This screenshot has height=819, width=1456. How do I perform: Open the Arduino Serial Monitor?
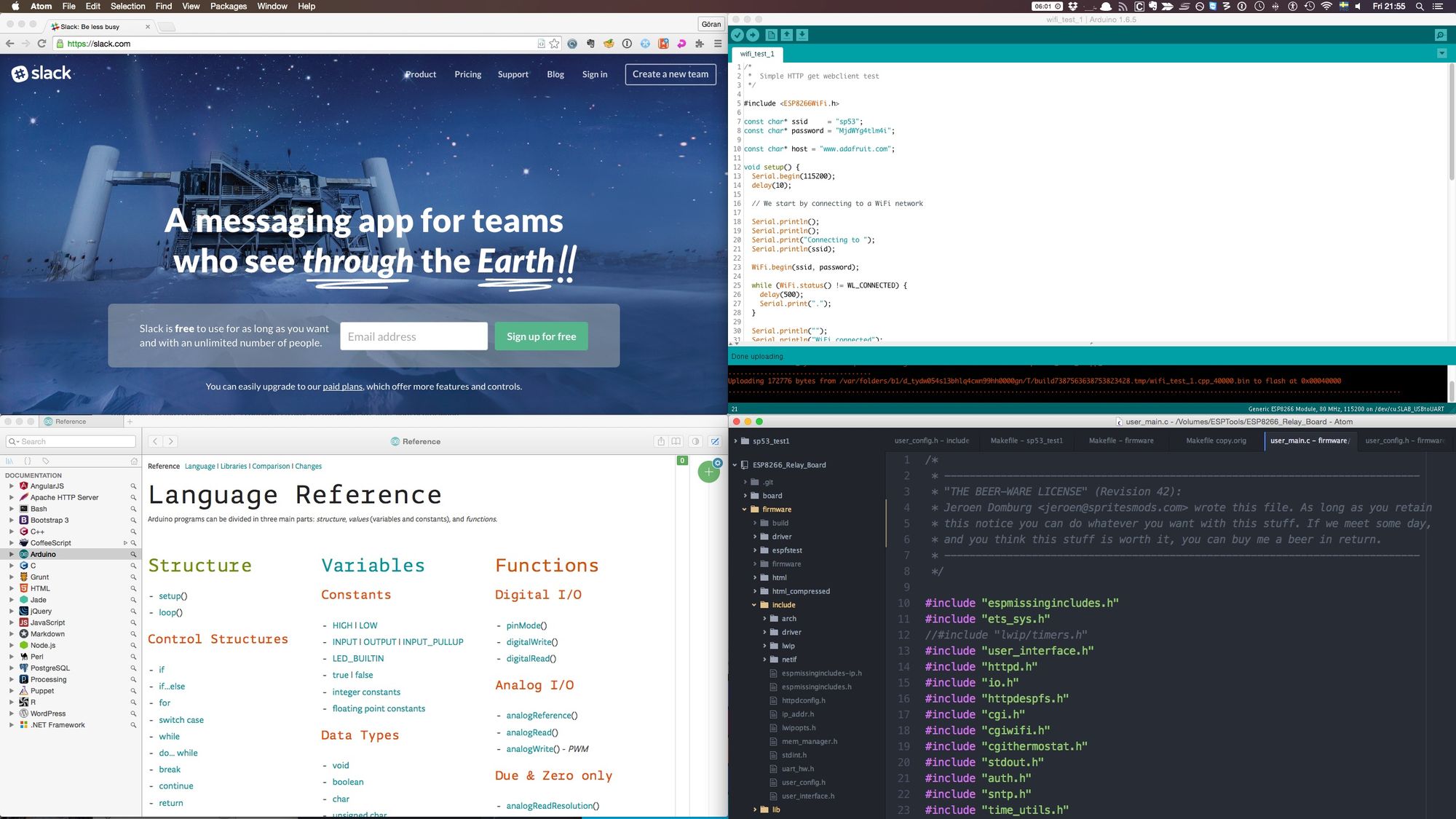click(x=1440, y=35)
